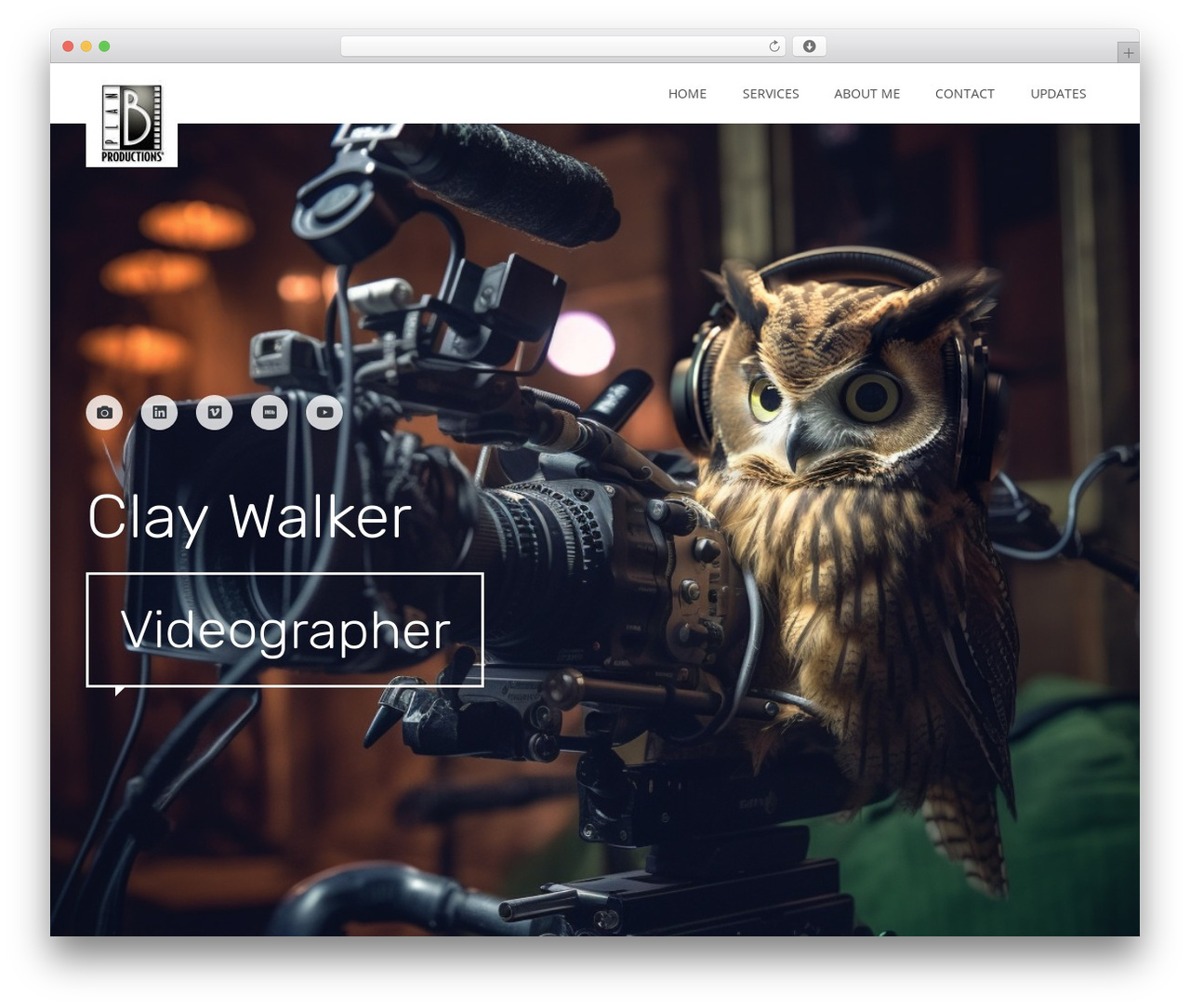Reload the page using the refresh icon
The height and width of the screenshot is (1008, 1190).
pos(773,46)
